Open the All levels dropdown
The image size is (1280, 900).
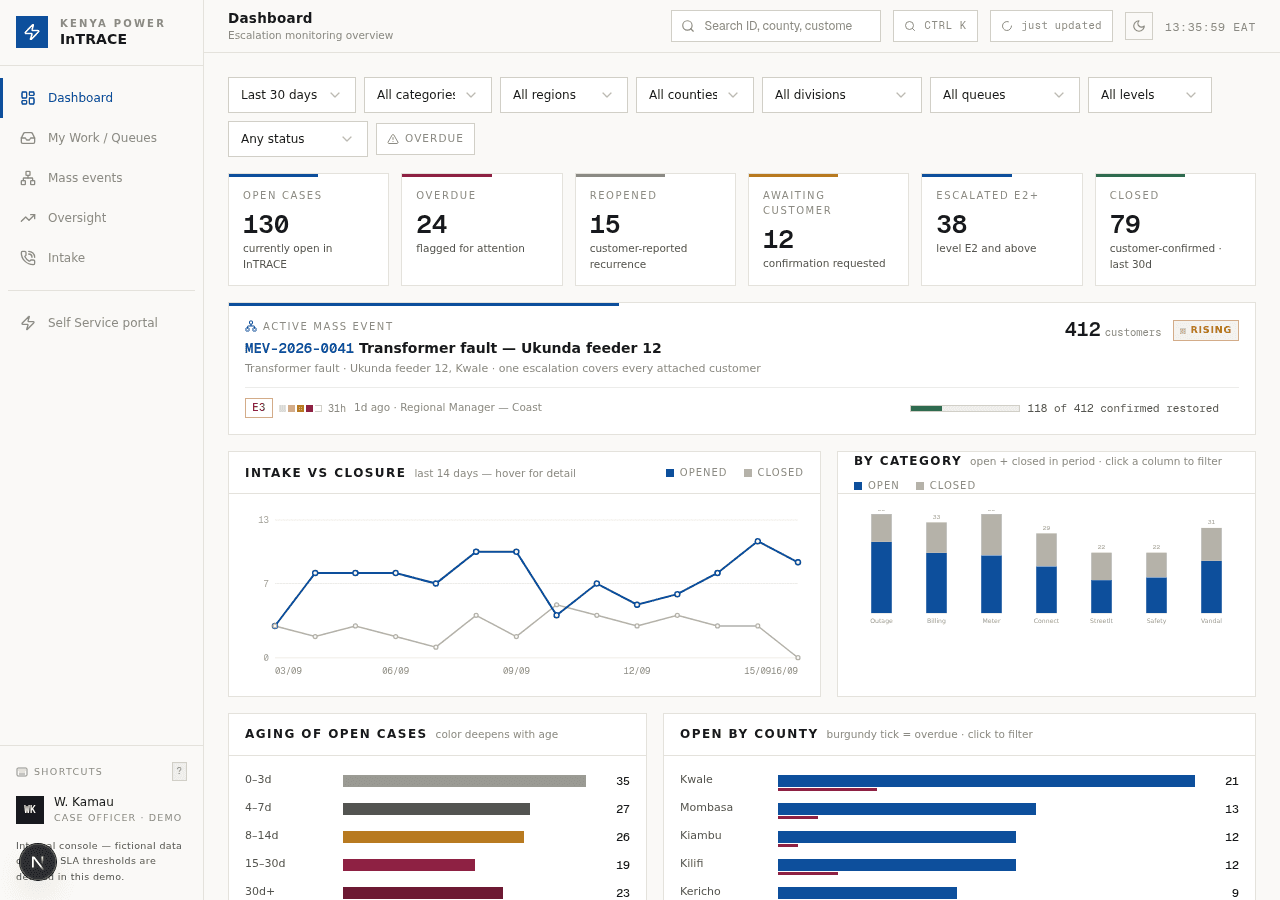[x=1150, y=95]
